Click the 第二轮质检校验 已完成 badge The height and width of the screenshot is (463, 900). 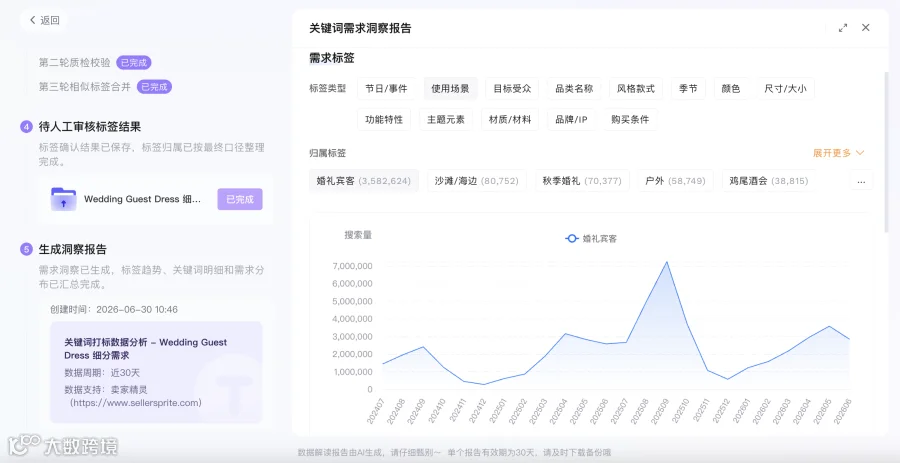coord(134,63)
